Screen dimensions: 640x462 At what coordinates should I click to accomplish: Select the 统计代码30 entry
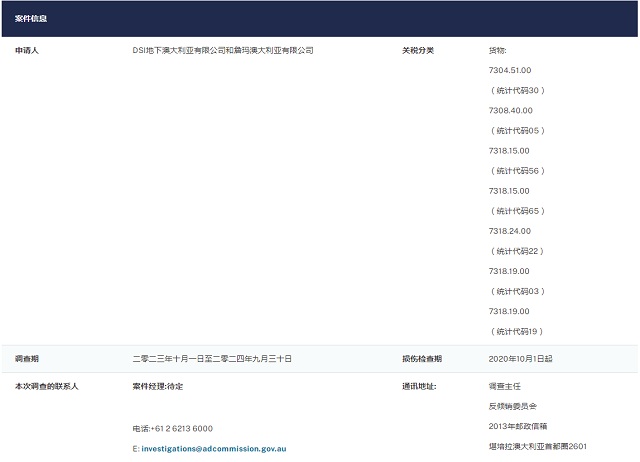pos(518,90)
